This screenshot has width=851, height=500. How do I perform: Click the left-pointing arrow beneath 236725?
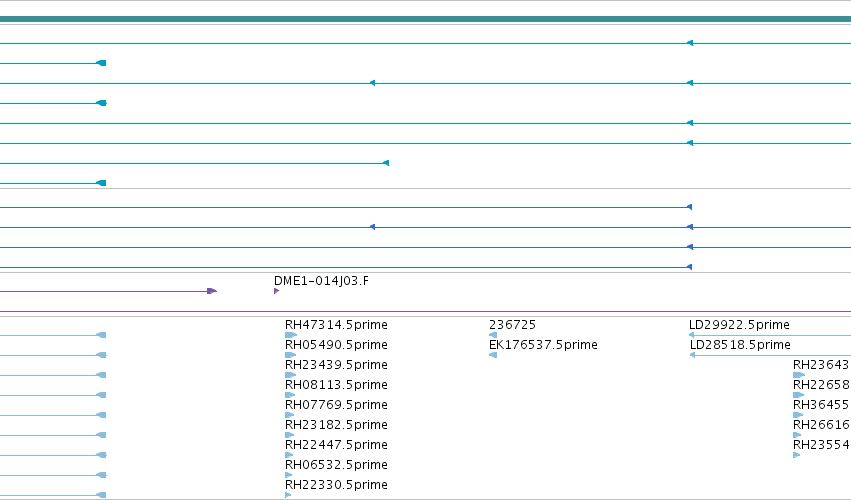[493, 335]
